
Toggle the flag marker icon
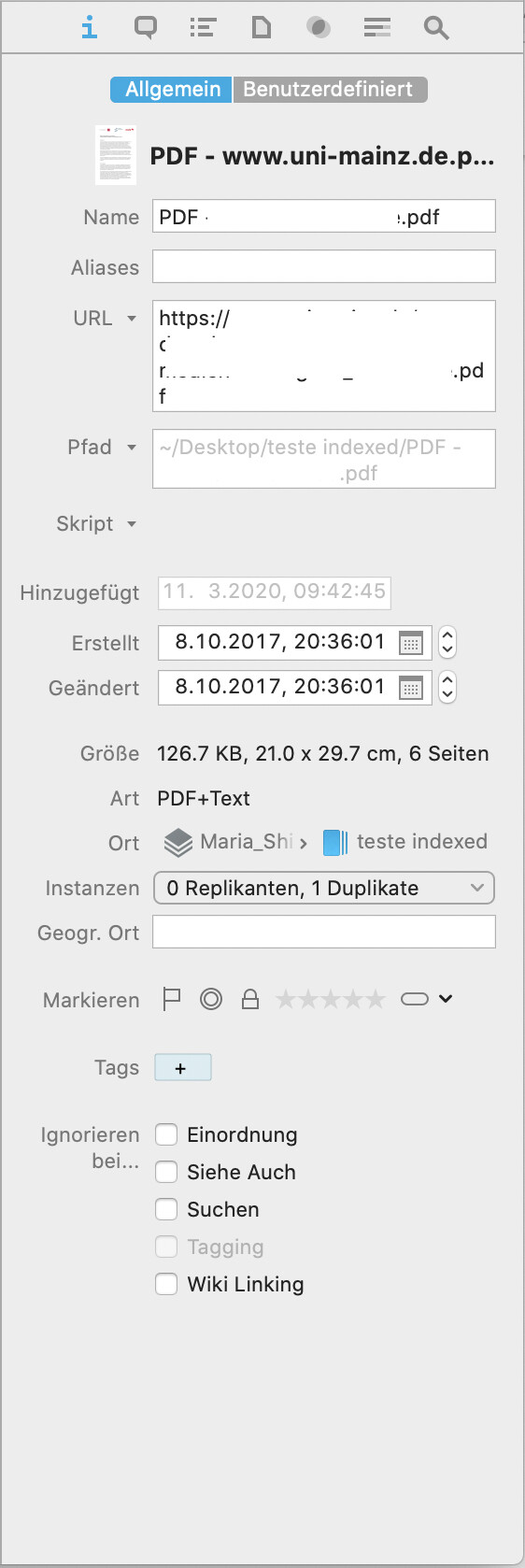pyautogui.click(x=172, y=999)
